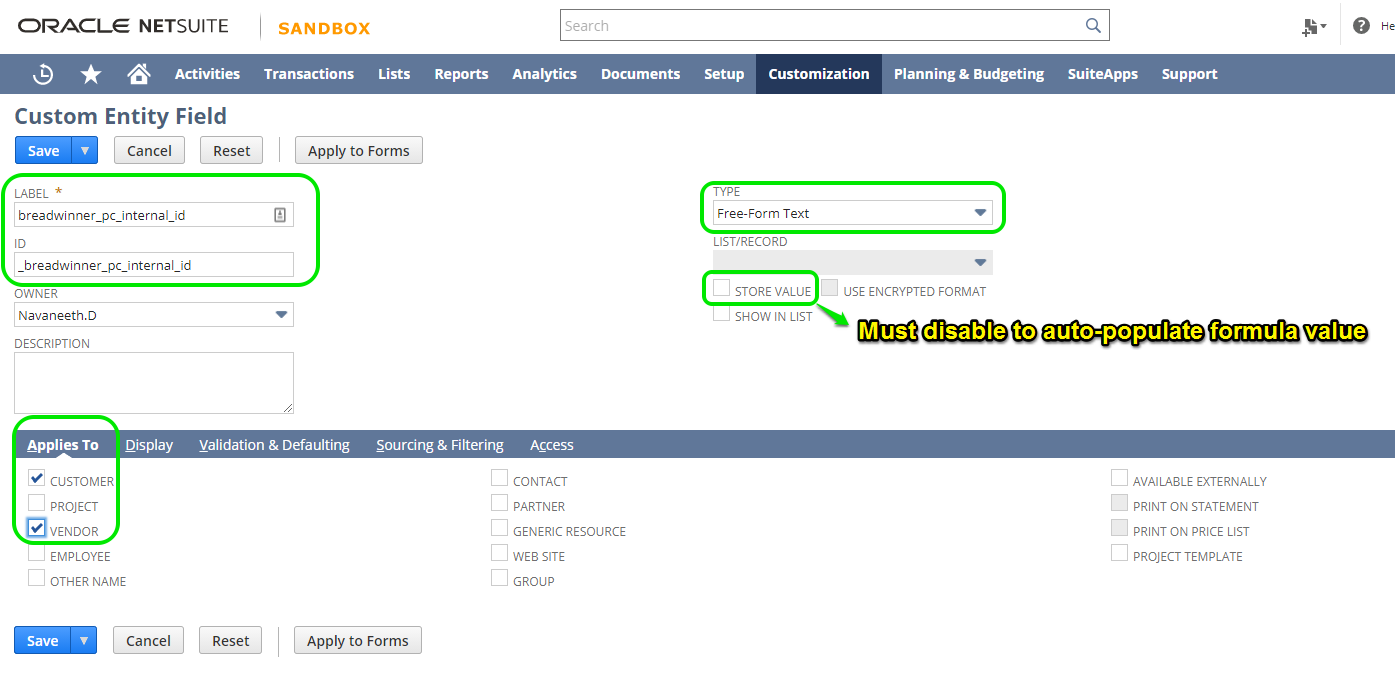1395x699 pixels.
Task: Click the top Reset button
Action: point(232,151)
